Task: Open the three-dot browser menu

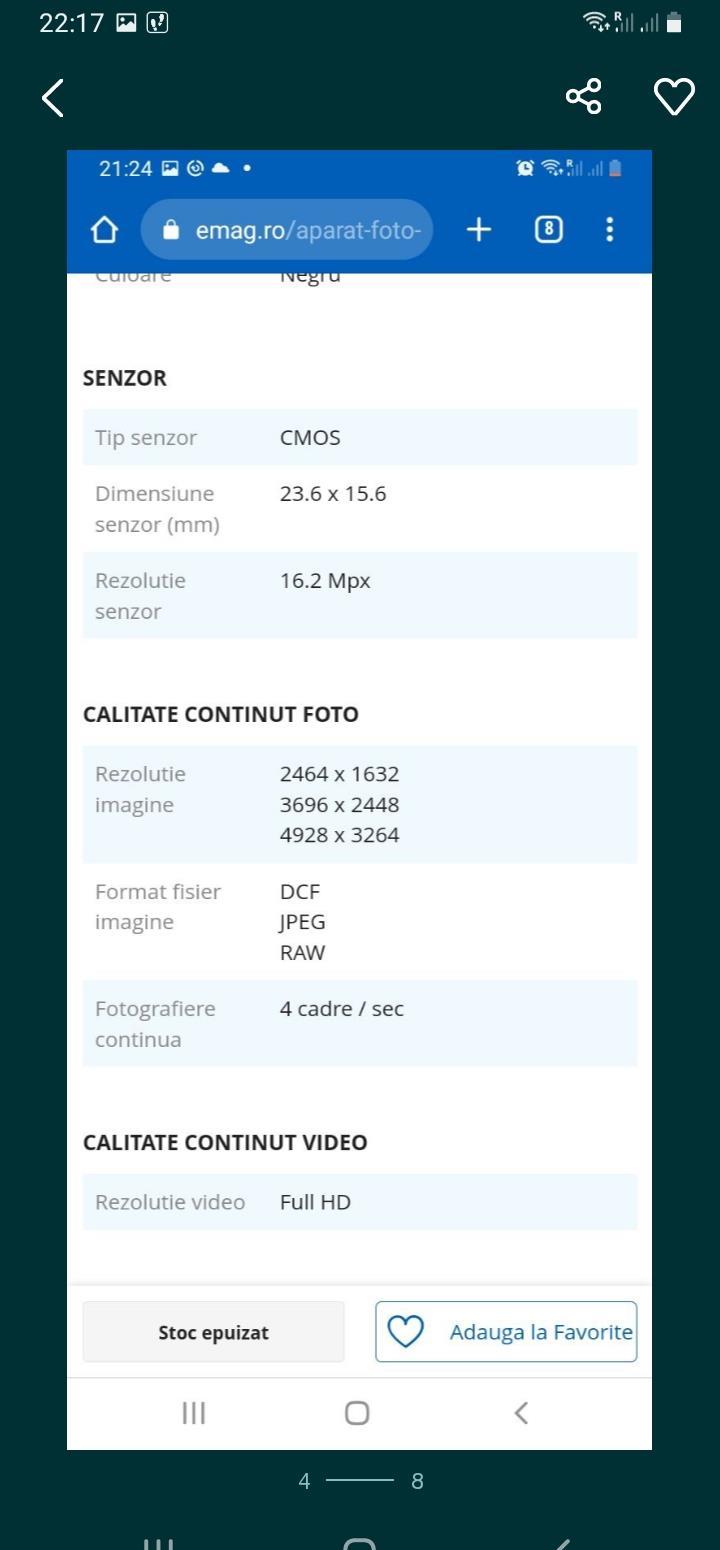Action: coord(610,230)
